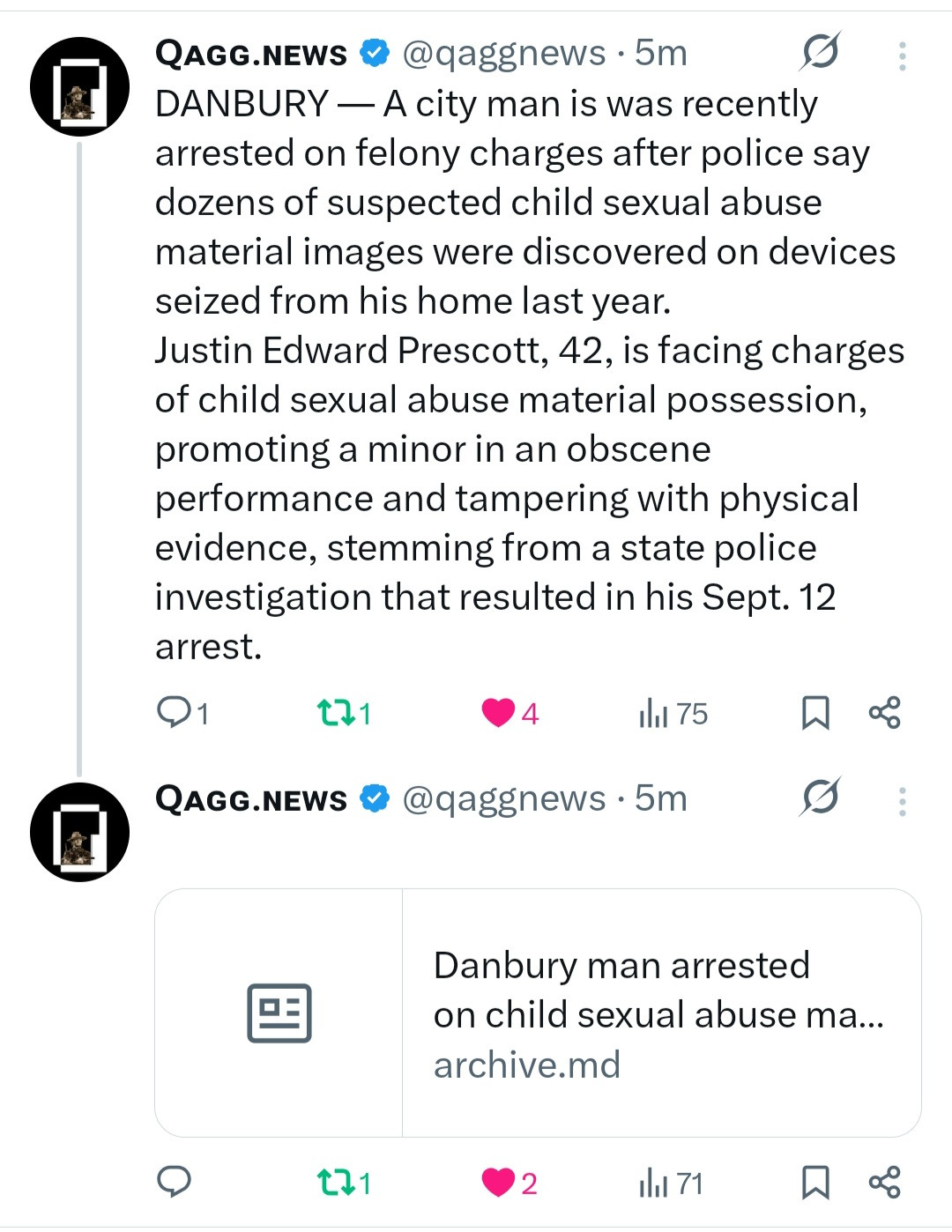This screenshot has width=952, height=1232.
Task: Open Grok icon on first tweet
Action: click(820, 53)
